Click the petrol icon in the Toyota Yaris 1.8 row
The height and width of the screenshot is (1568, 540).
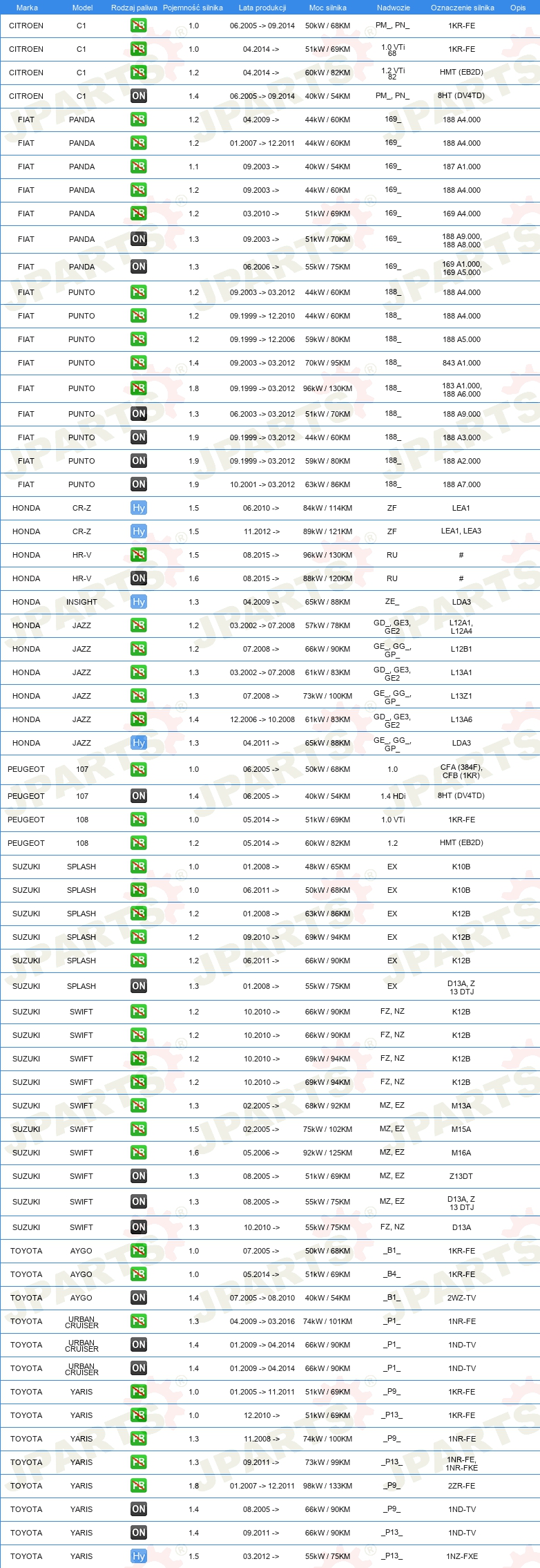pyautogui.click(x=139, y=1486)
